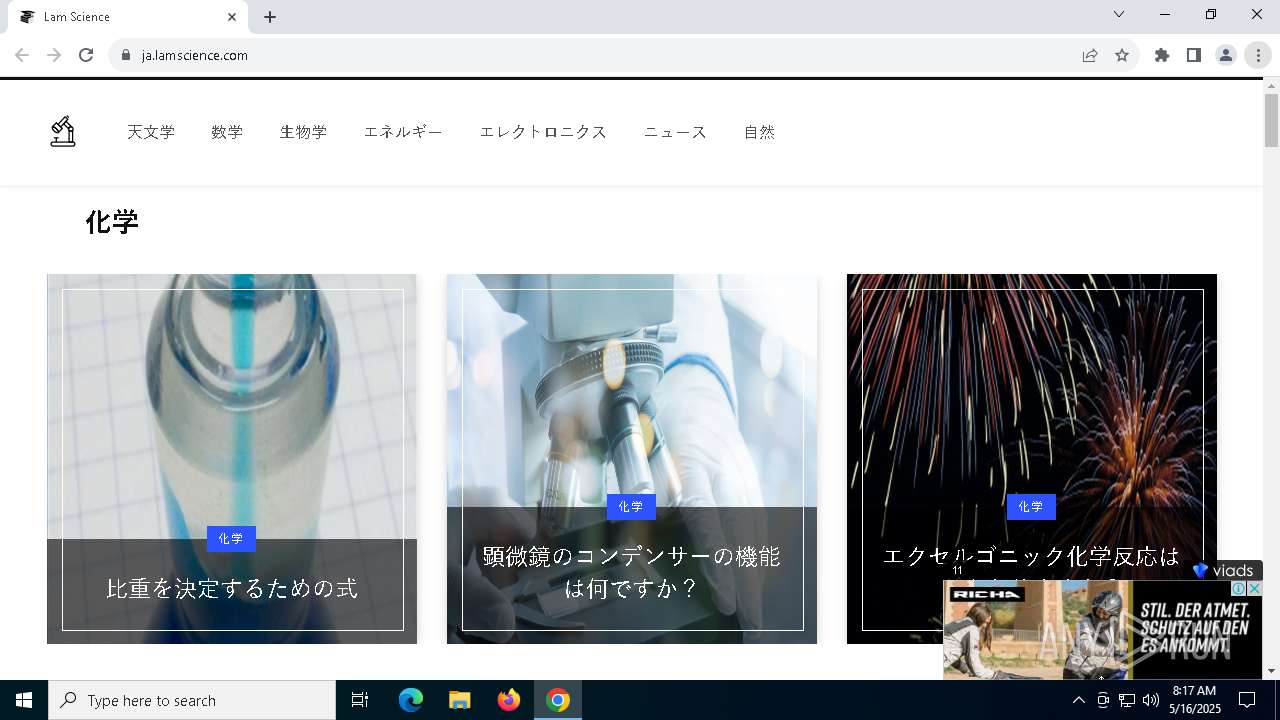This screenshot has height=720, width=1280.
Task: Click the viads label above ad
Action: (1225, 570)
